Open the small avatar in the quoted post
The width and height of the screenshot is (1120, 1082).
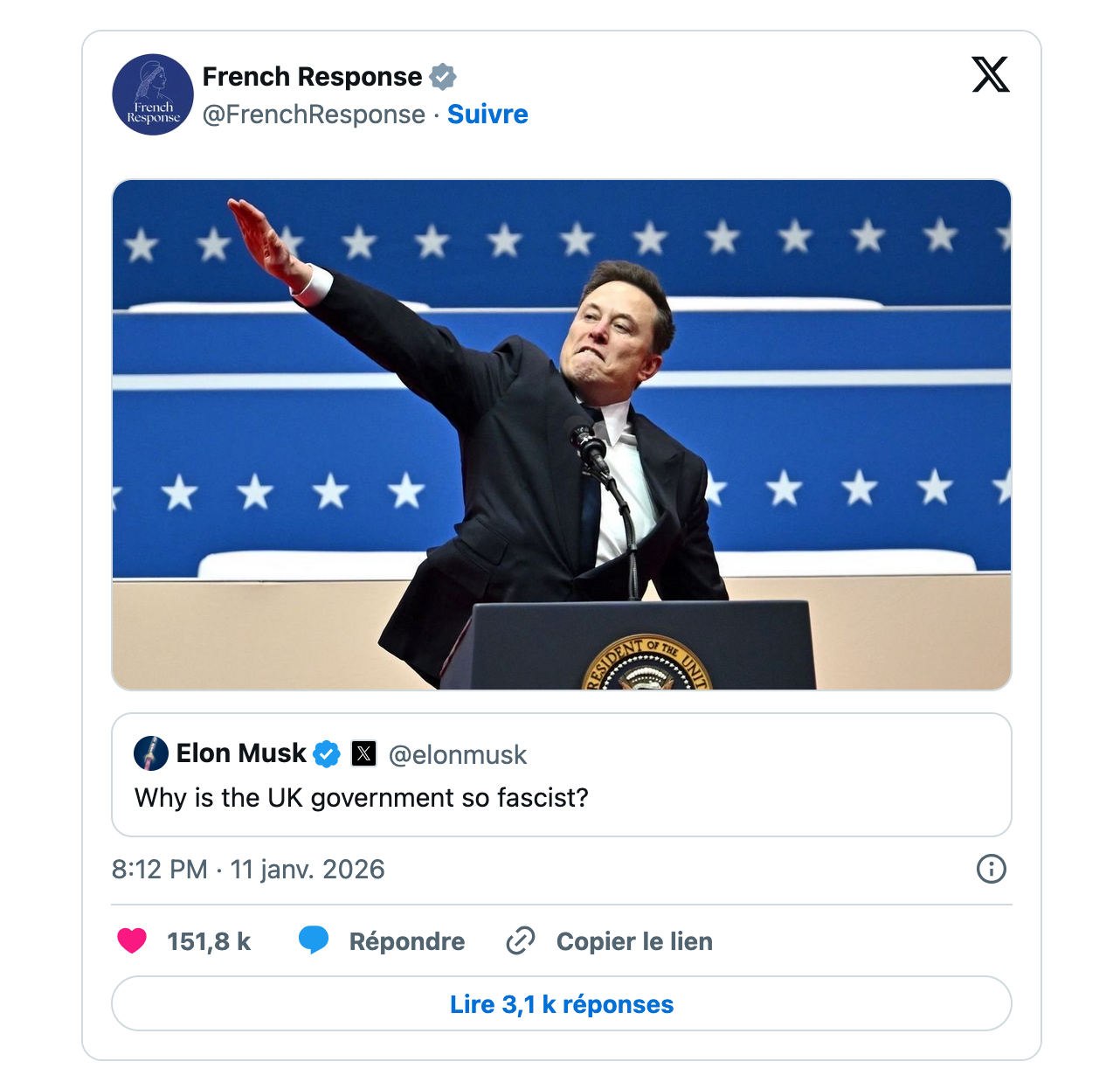tap(151, 753)
